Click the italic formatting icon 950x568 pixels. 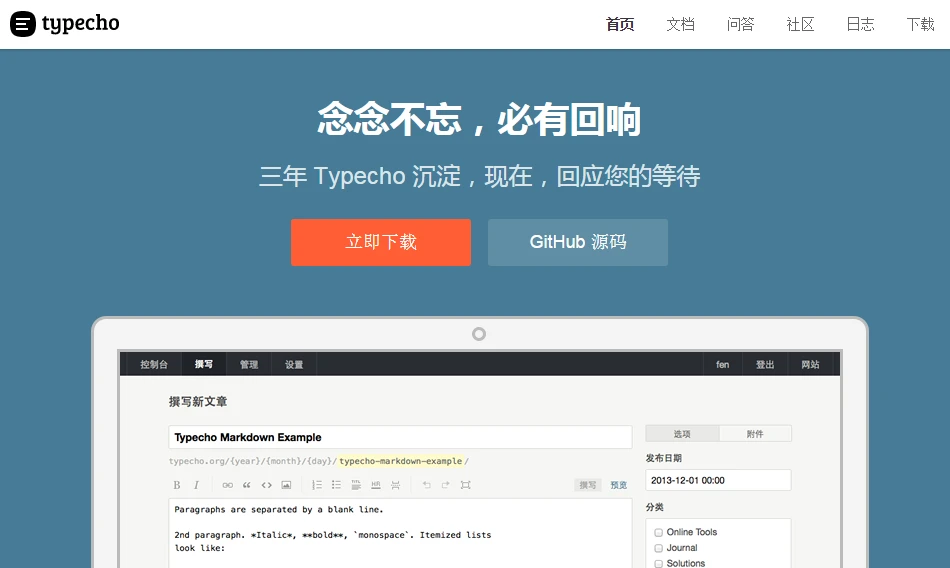[196, 485]
